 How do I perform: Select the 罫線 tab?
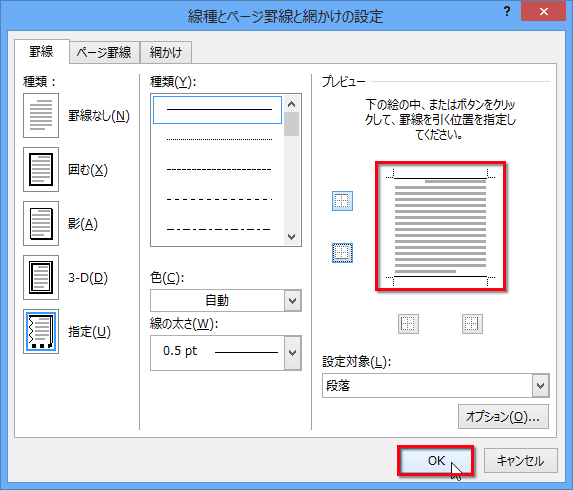point(42,52)
